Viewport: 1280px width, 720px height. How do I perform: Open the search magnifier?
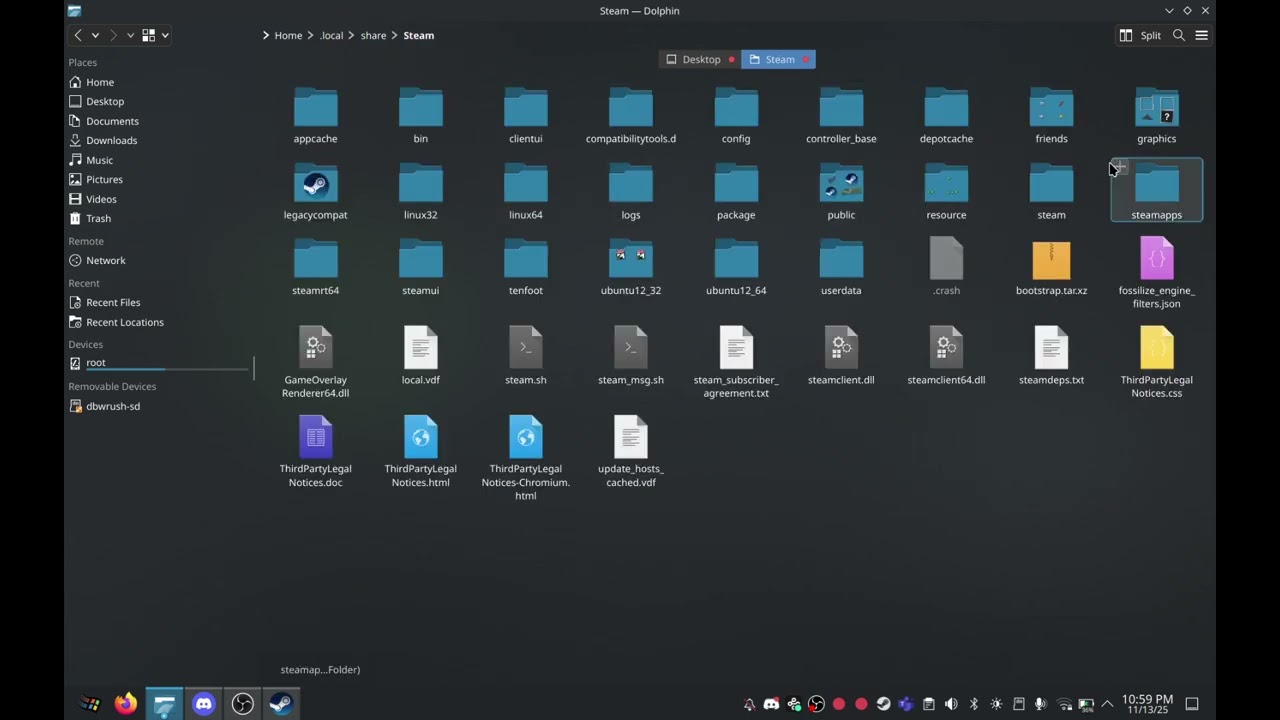click(x=1179, y=35)
